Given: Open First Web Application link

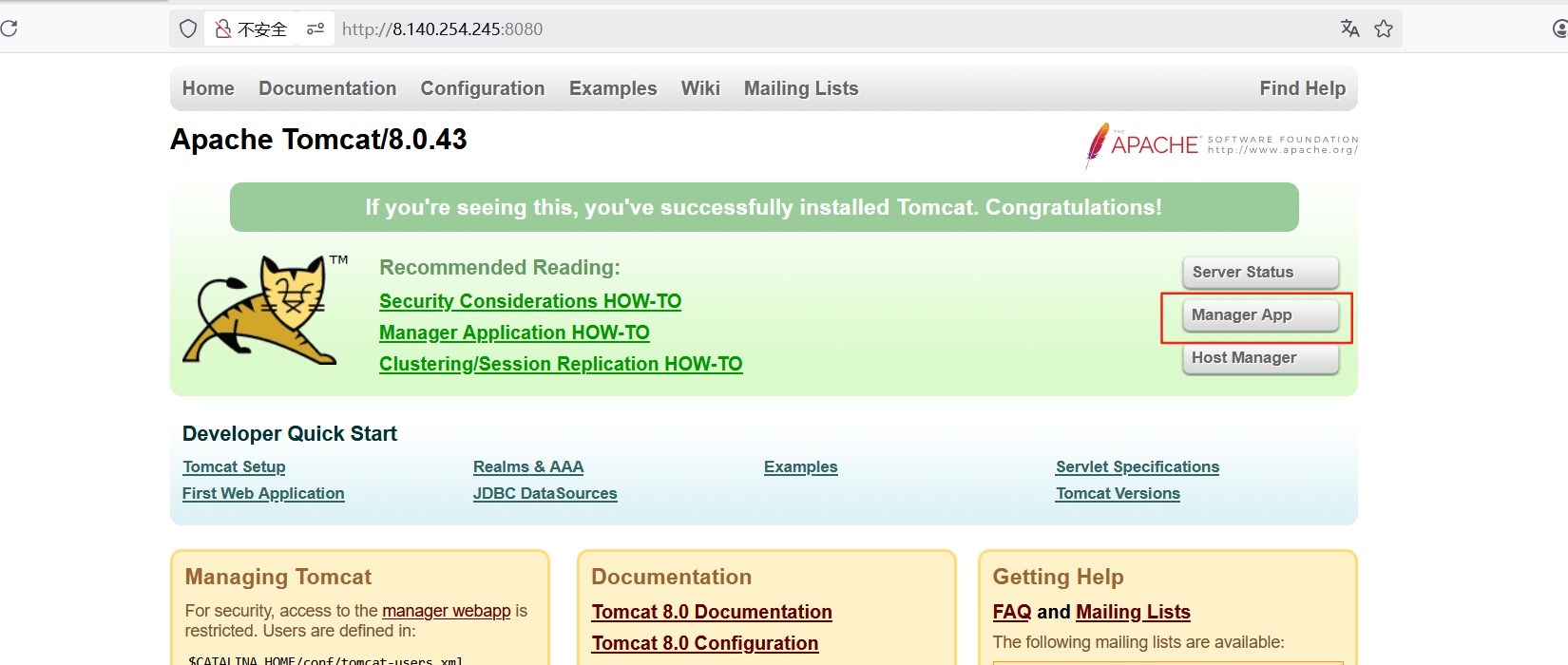Looking at the screenshot, I should (x=263, y=493).
